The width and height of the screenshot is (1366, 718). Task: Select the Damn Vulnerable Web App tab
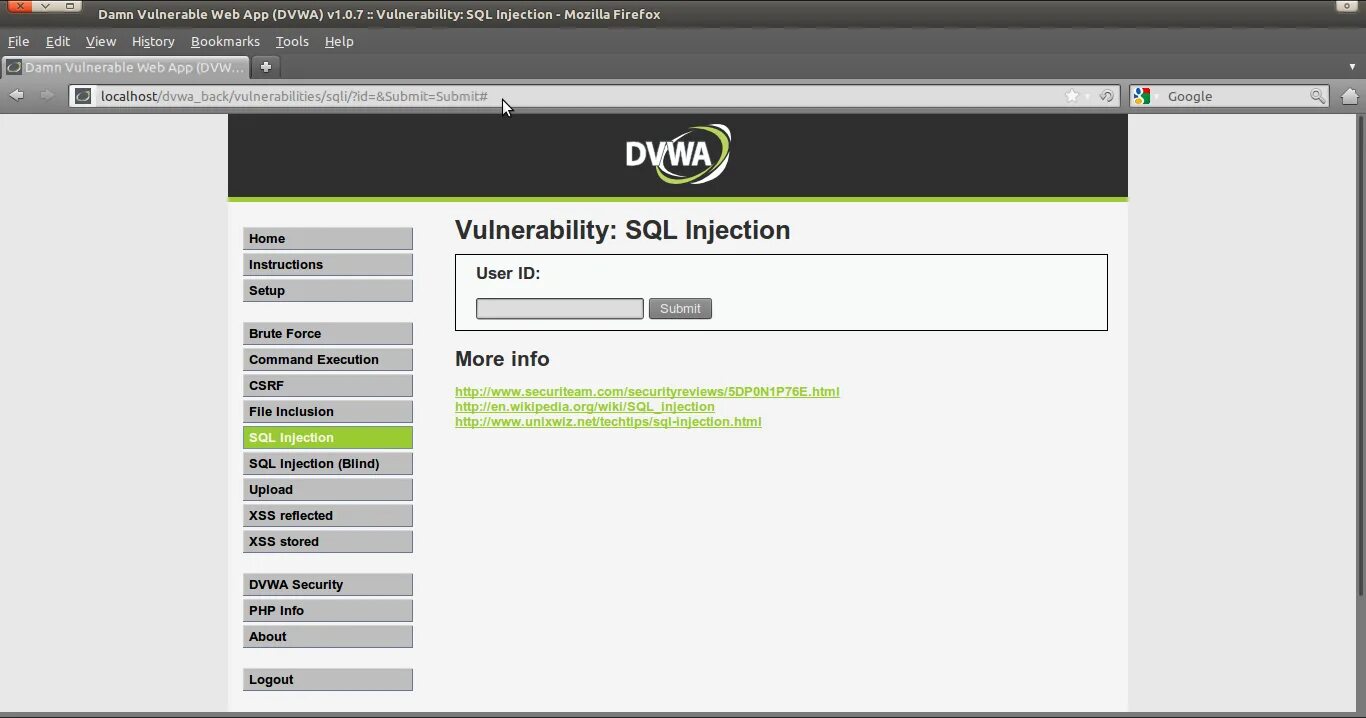click(126, 67)
